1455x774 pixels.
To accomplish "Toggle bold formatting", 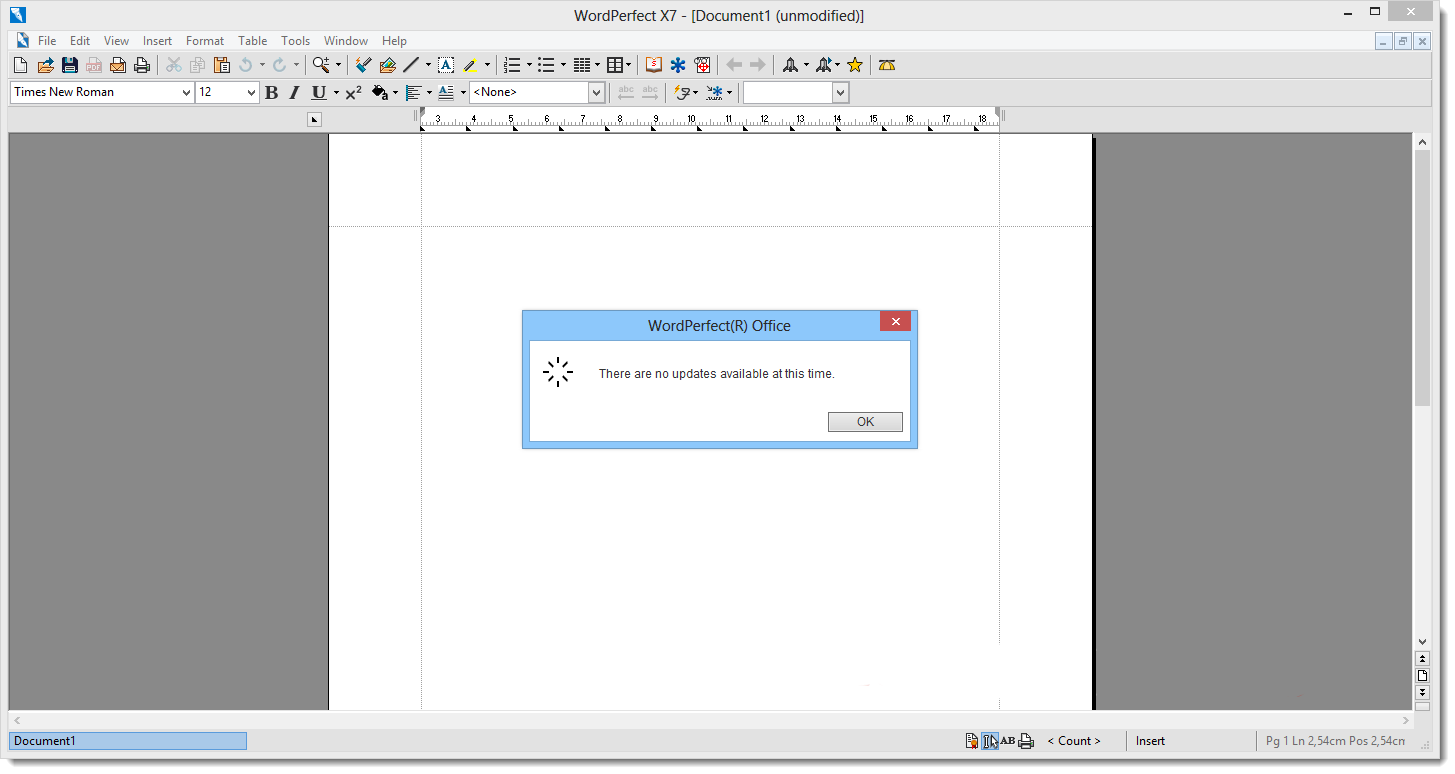I will coord(271,93).
